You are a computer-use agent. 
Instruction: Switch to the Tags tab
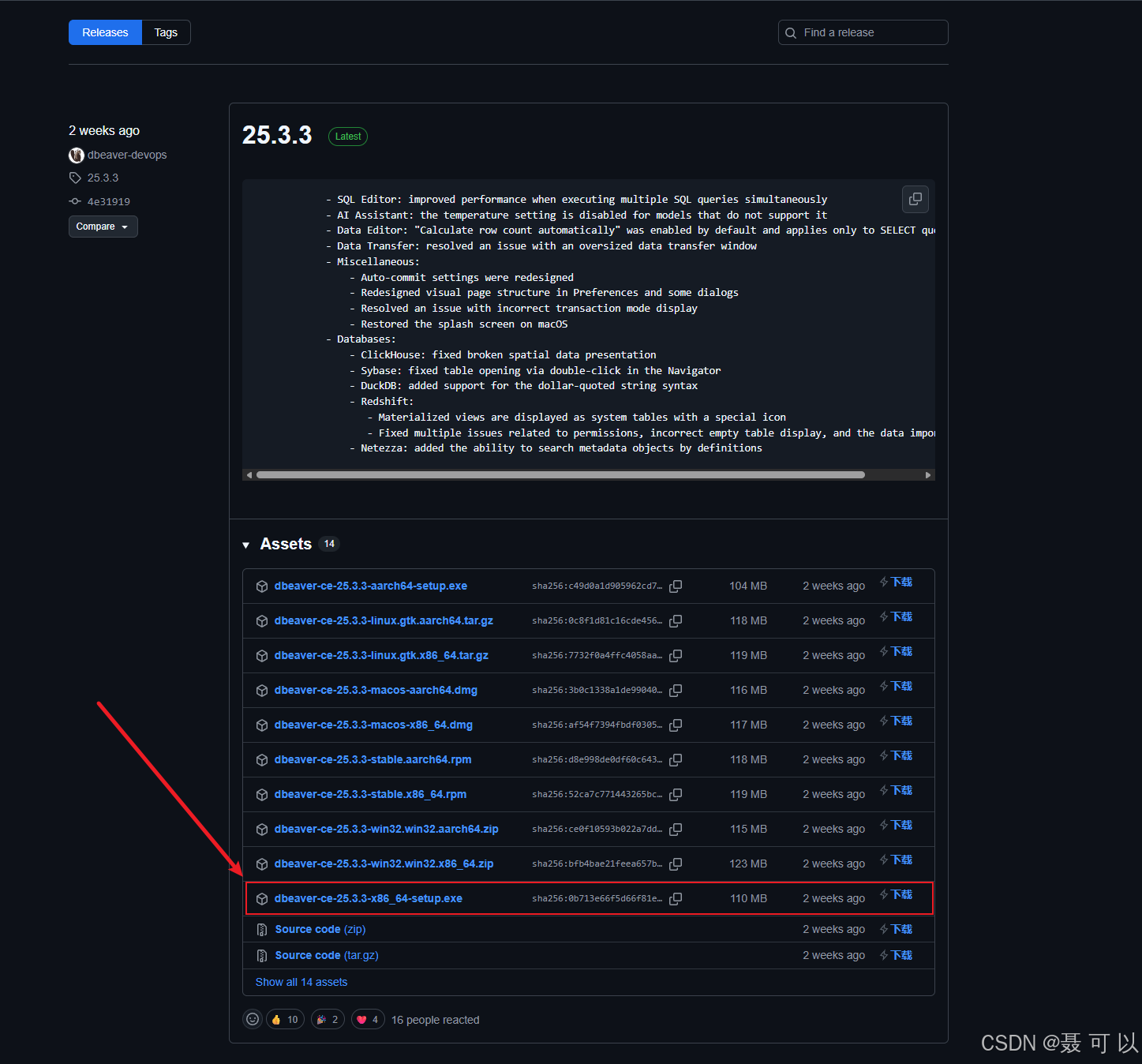click(166, 32)
